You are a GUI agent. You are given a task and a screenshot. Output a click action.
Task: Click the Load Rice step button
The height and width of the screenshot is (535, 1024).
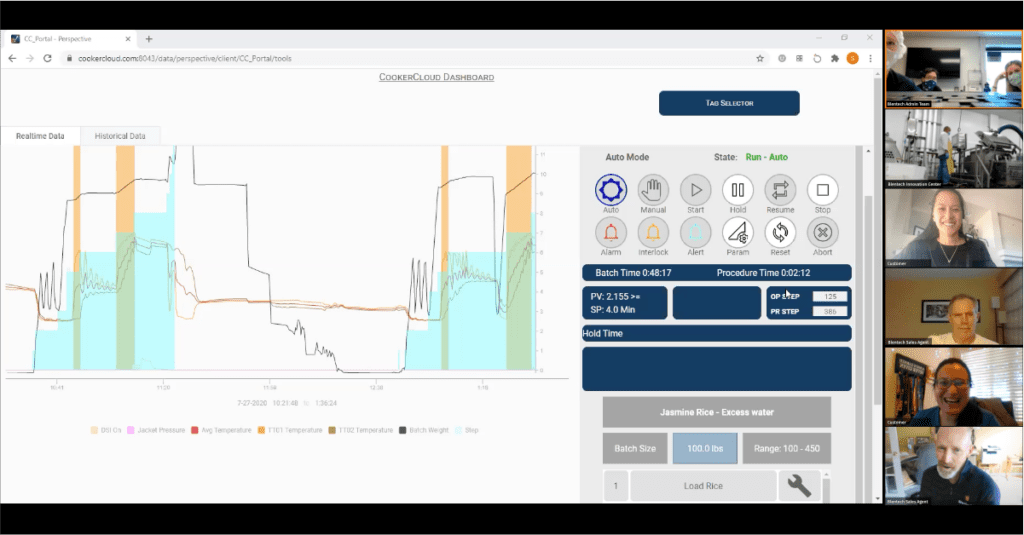click(703, 486)
